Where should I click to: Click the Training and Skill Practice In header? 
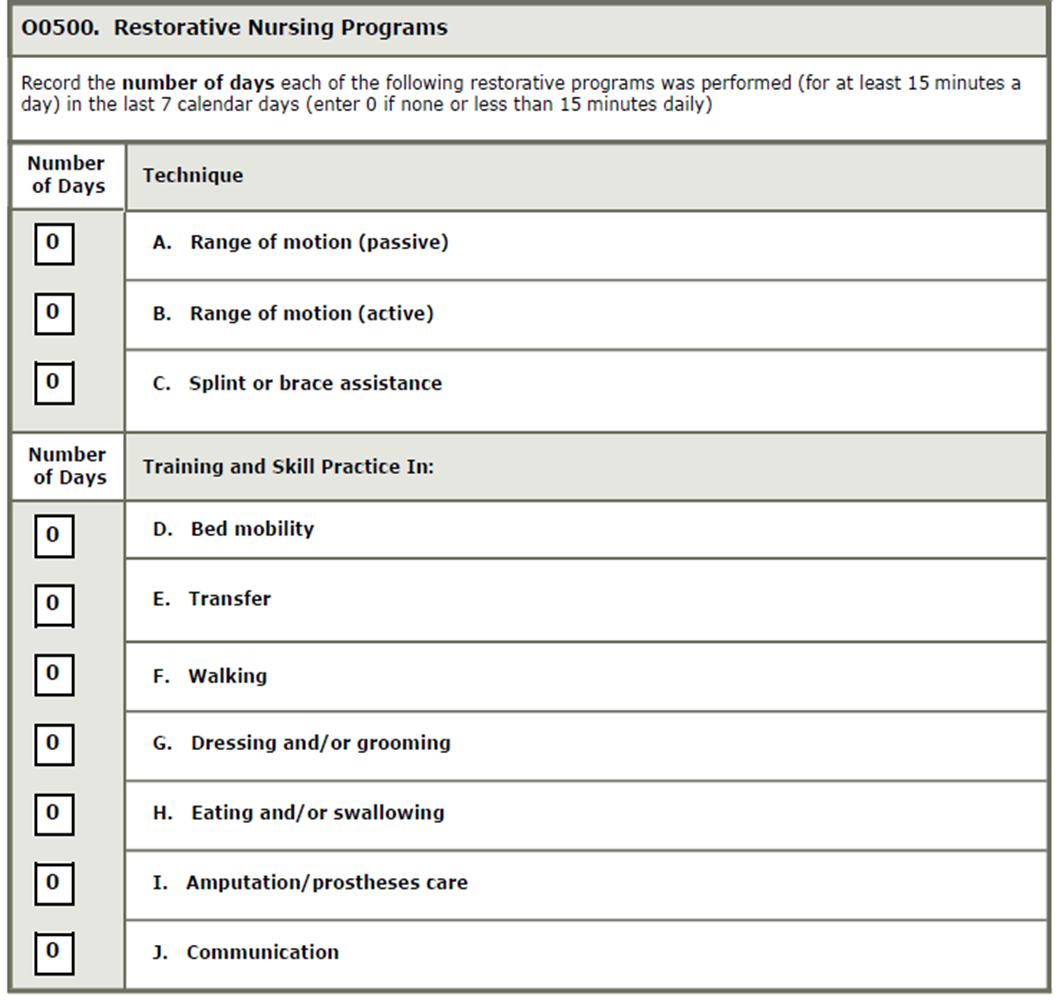coord(288,467)
